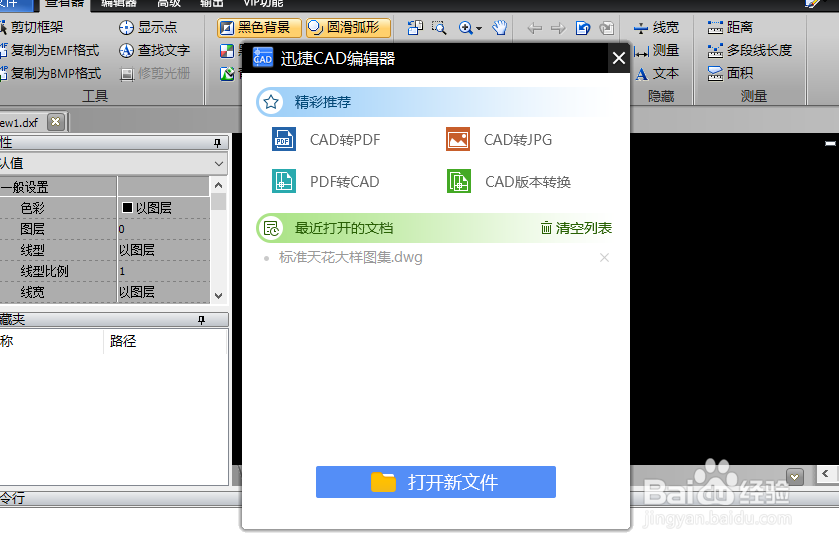This screenshot has height=547, width=839.
Task: Choose CAD转PDF conversion
Action: pos(326,140)
